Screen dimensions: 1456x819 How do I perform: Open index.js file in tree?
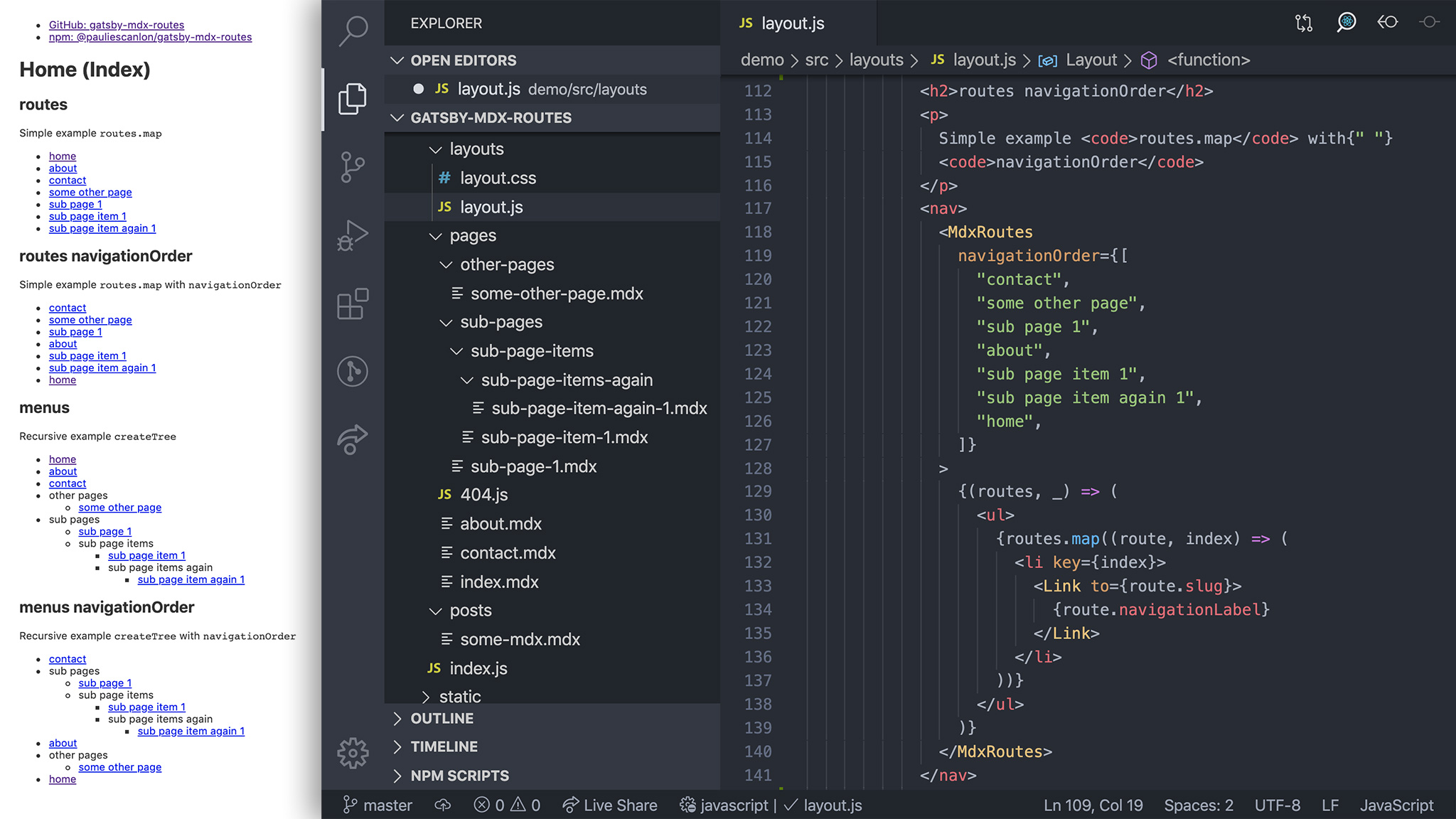point(552,668)
